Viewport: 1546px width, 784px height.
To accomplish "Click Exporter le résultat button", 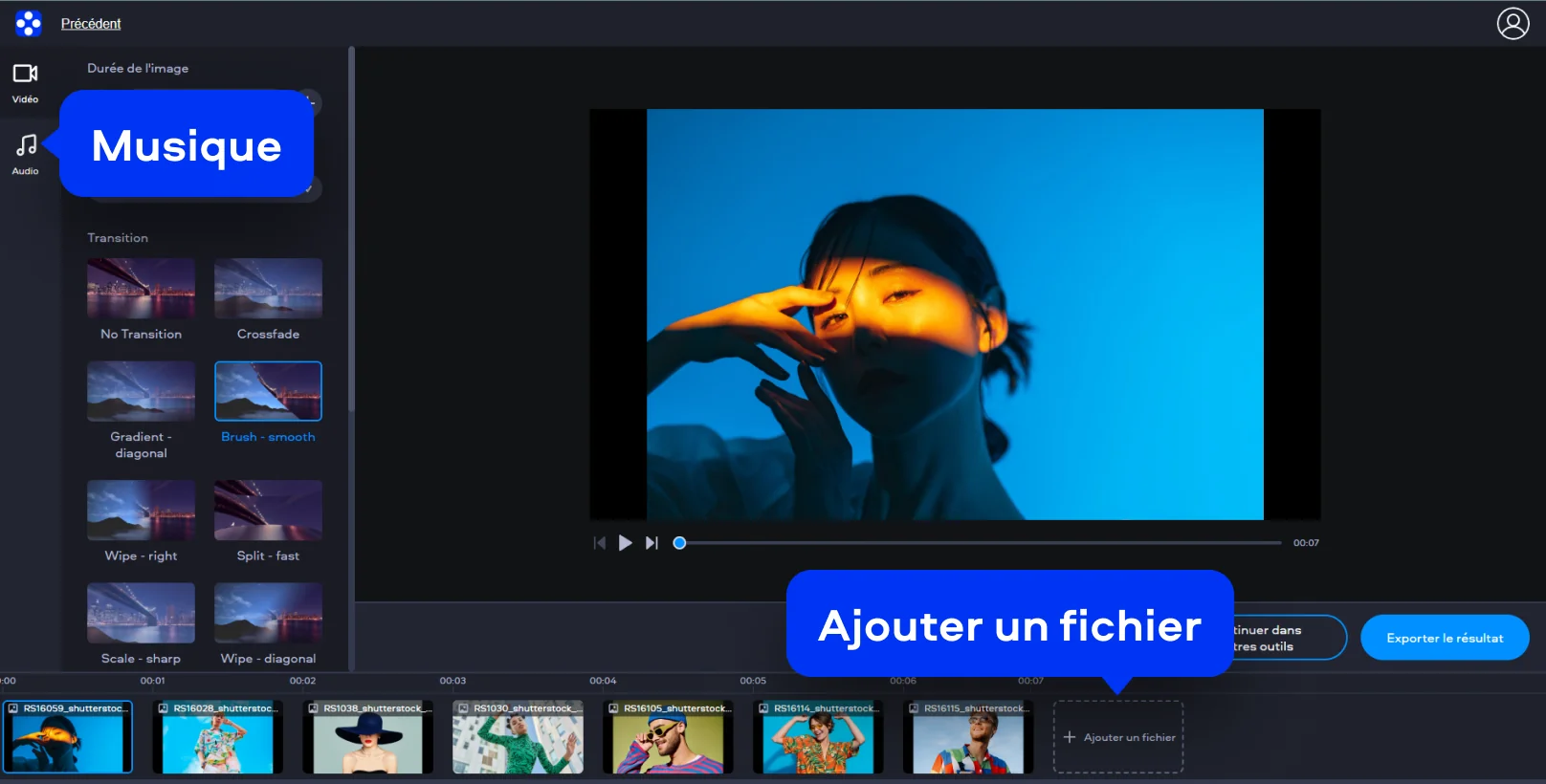I will (1444, 638).
